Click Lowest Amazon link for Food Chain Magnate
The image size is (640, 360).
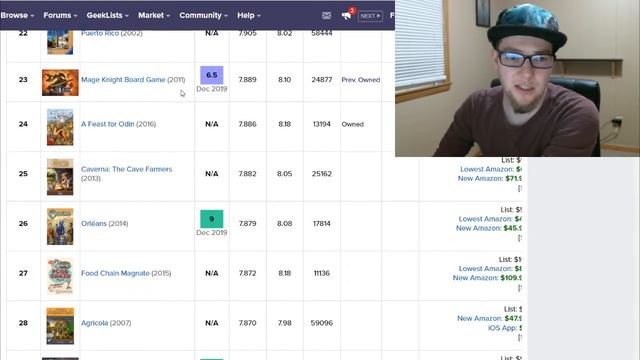(x=490, y=269)
